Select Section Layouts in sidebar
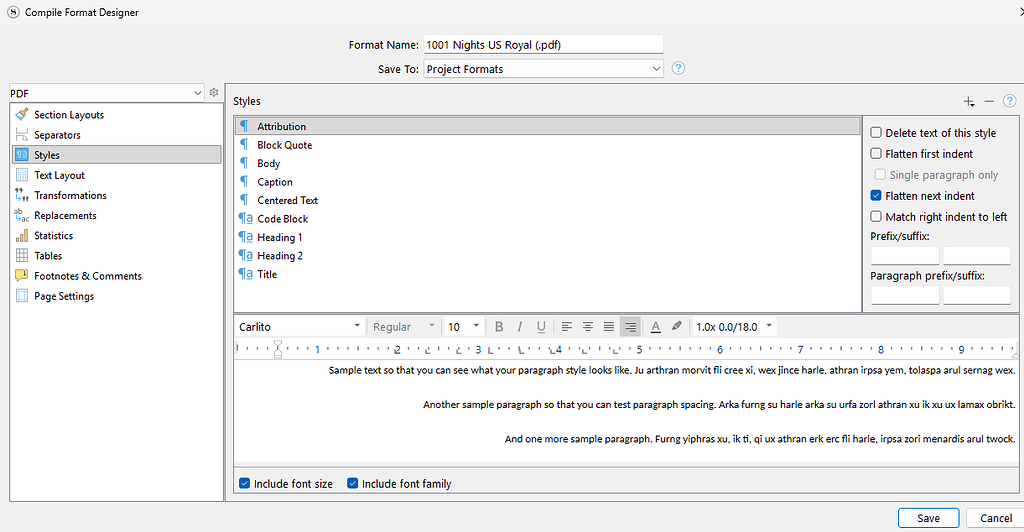Viewport: 1024px width, 532px height. (117, 114)
